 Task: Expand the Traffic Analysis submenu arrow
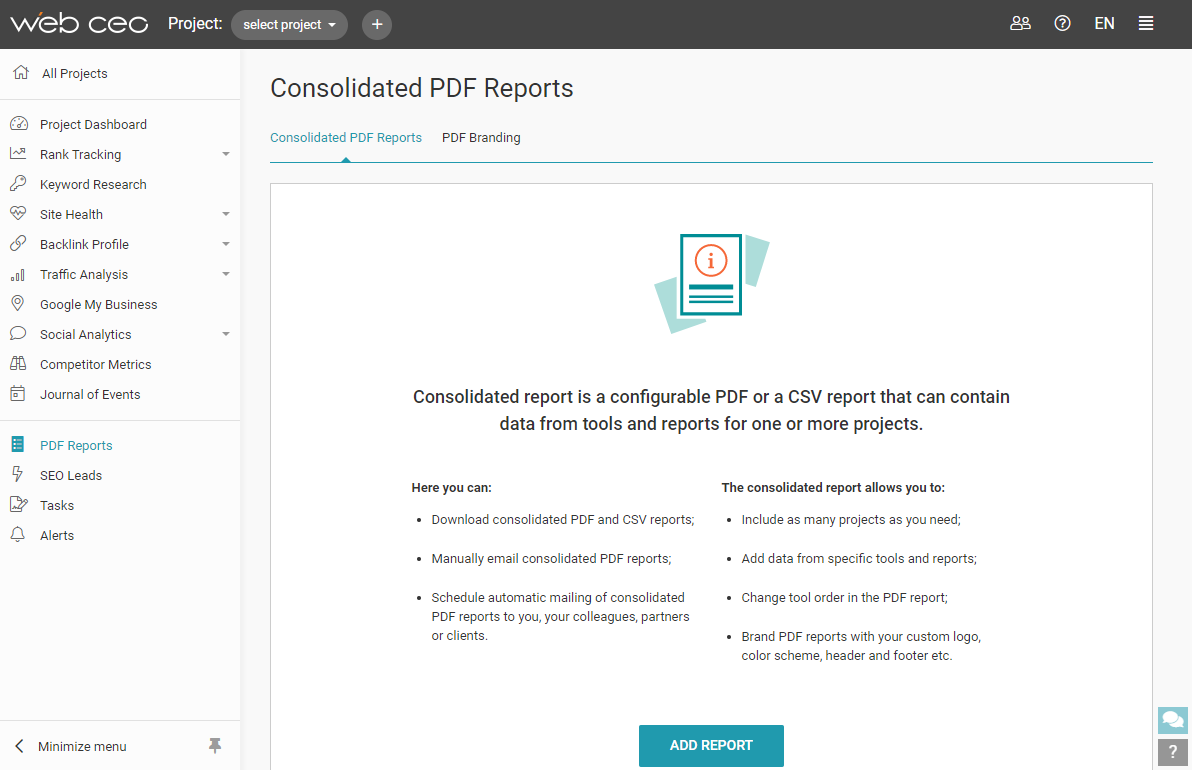click(x=226, y=274)
